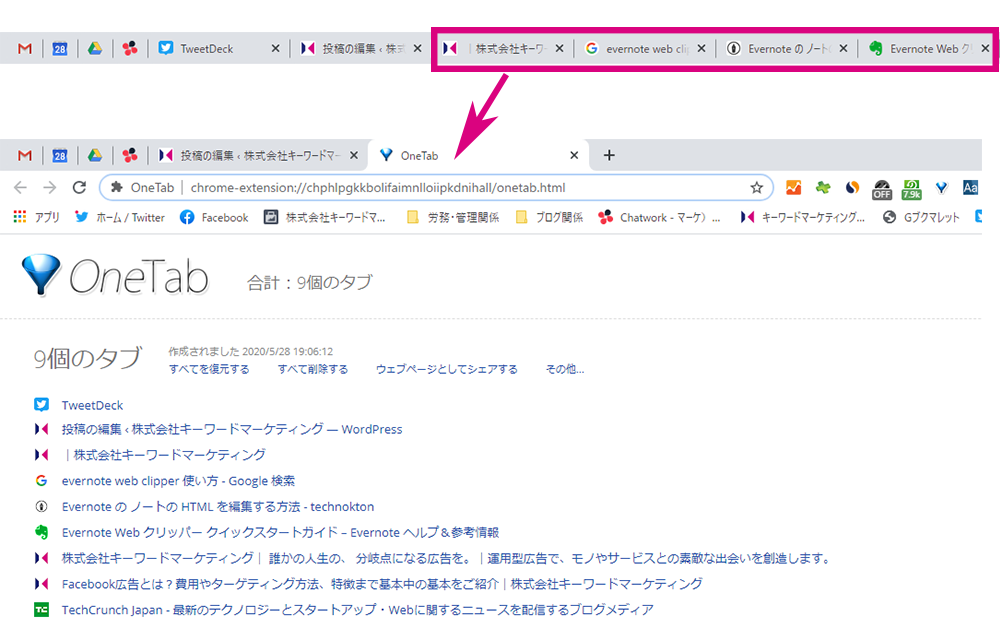Screen dimensions: 1000x640
Task: Toggle the speedometer OFF extension
Action: point(881,189)
